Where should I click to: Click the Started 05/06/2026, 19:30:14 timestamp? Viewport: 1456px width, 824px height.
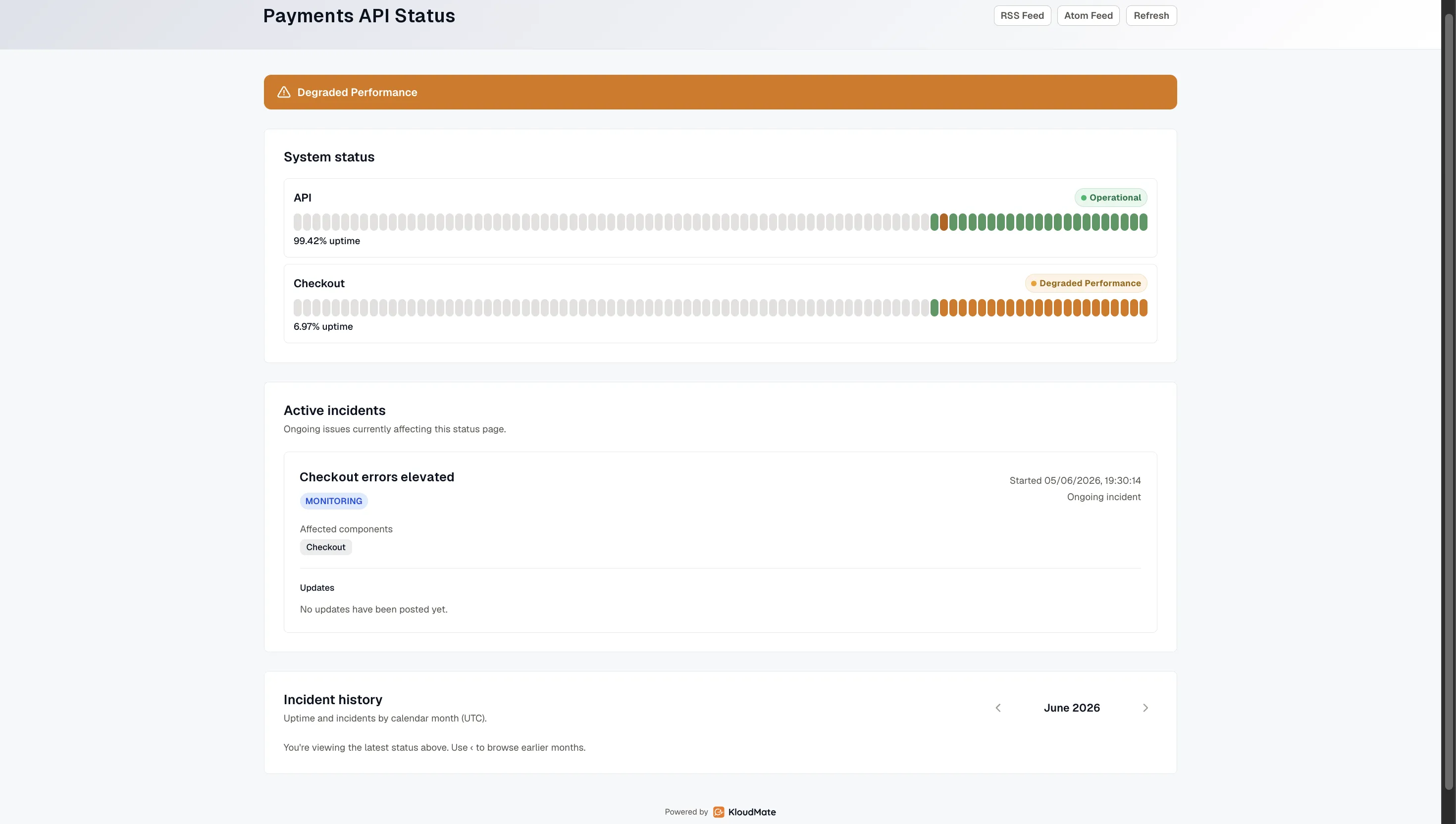tap(1075, 480)
